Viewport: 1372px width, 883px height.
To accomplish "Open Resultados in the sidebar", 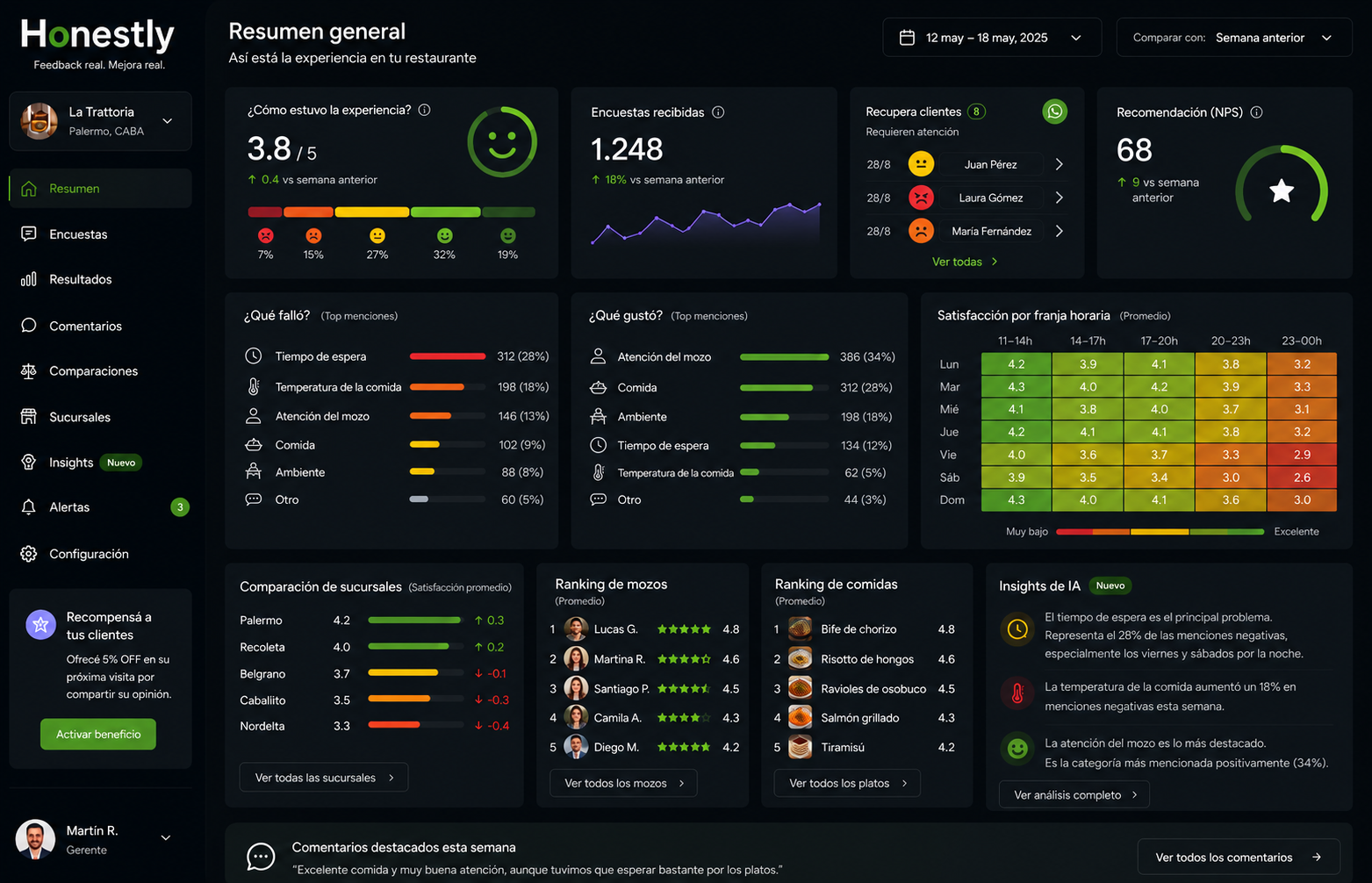I will click(x=100, y=279).
